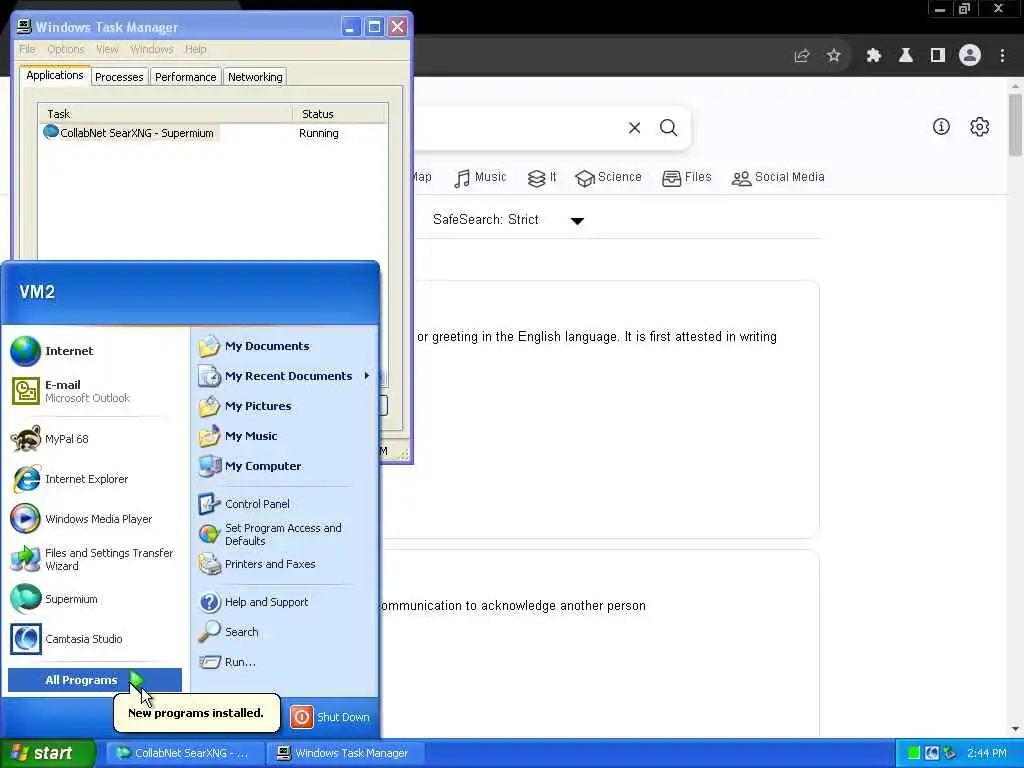Open Search from Start menu
Image resolution: width=1024 pixels, height=768 pixels.
(x=229, y=632)
